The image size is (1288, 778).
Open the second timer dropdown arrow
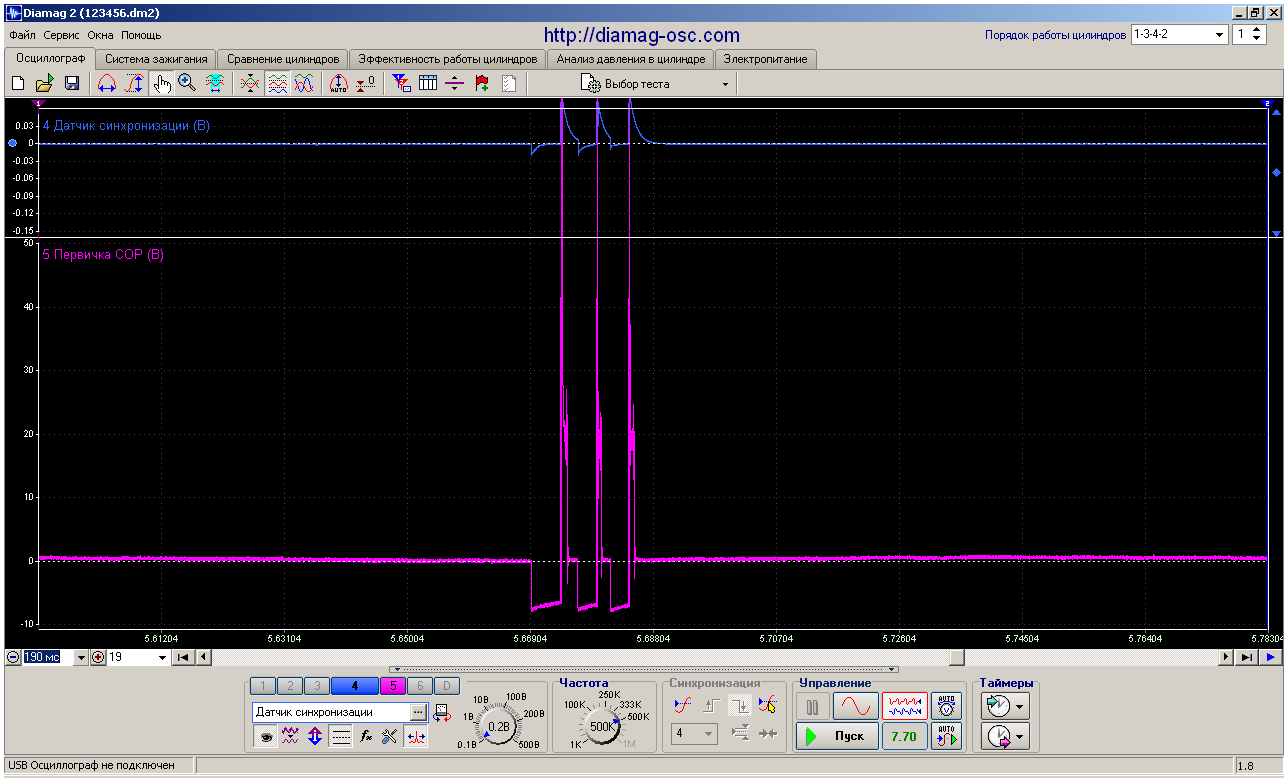1020,737
